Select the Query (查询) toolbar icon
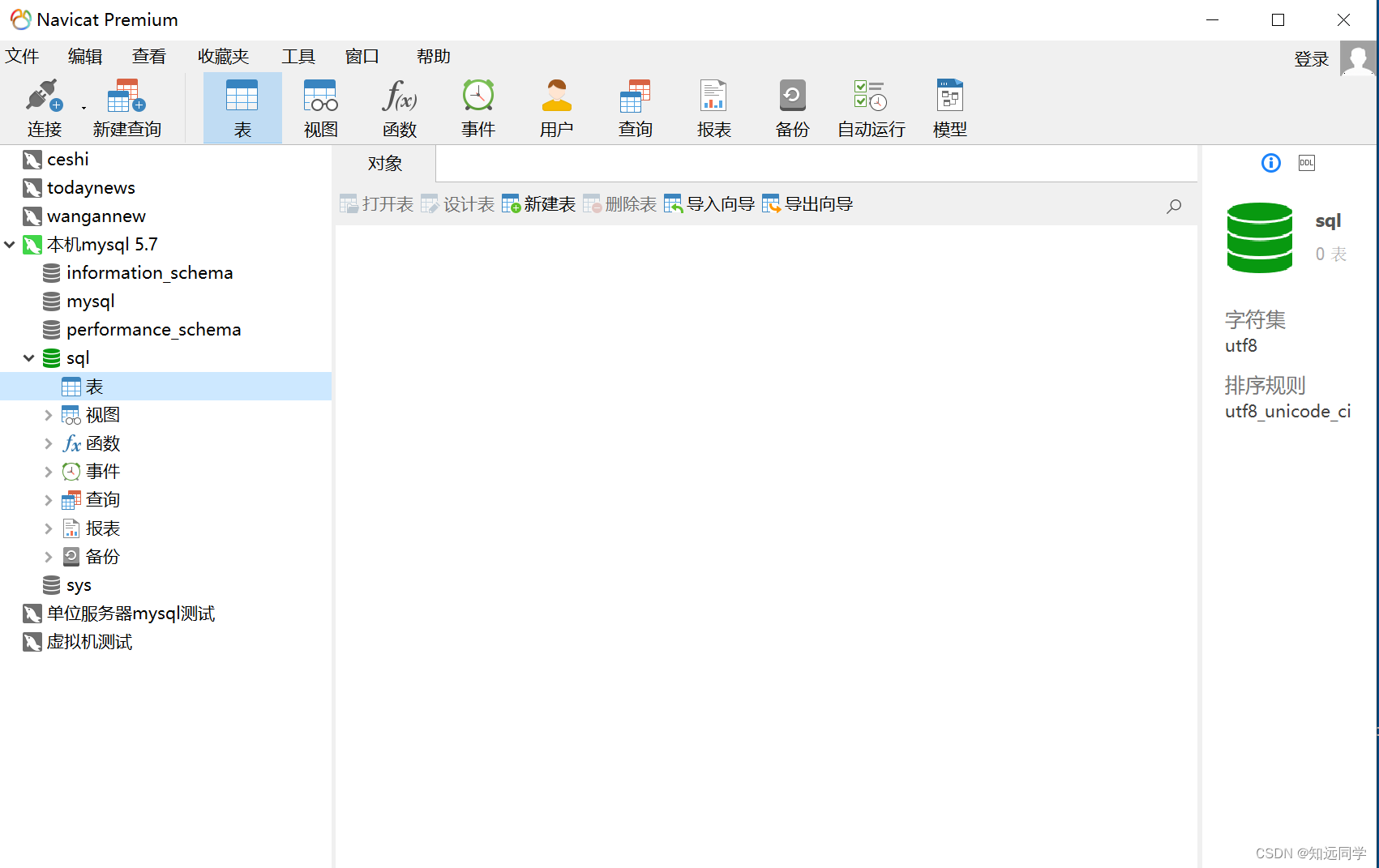 636,109
